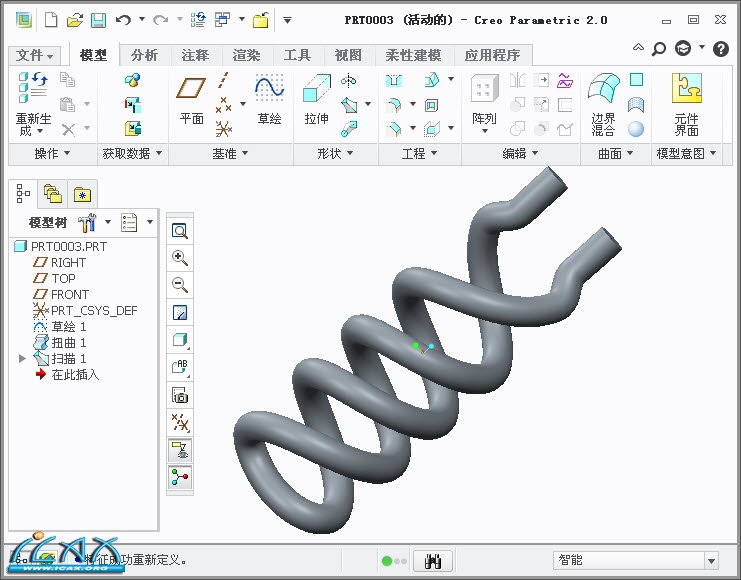Click the New file icon
Image resolution: width=741 pixels, height=580 pixels.
point(51,20)
